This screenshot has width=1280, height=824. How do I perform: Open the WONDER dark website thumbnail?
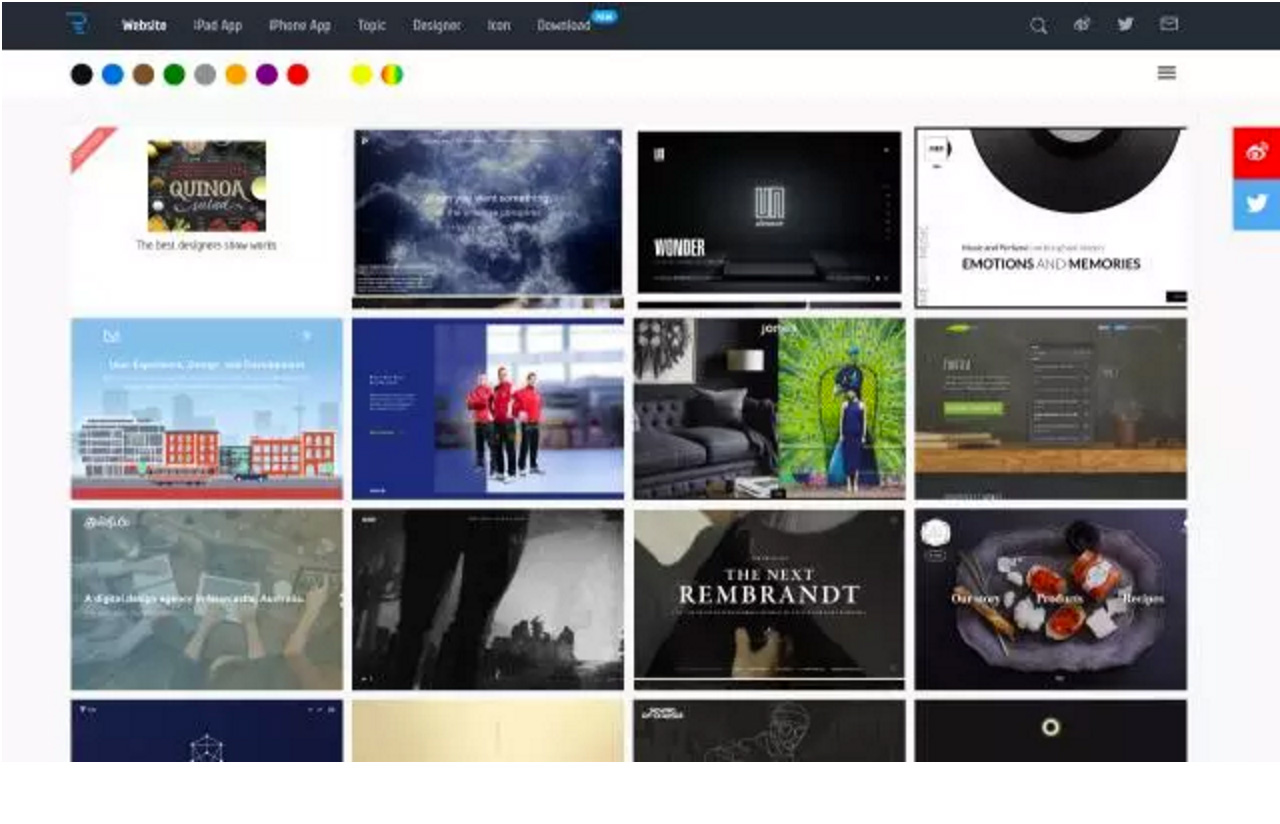[769, 217]
